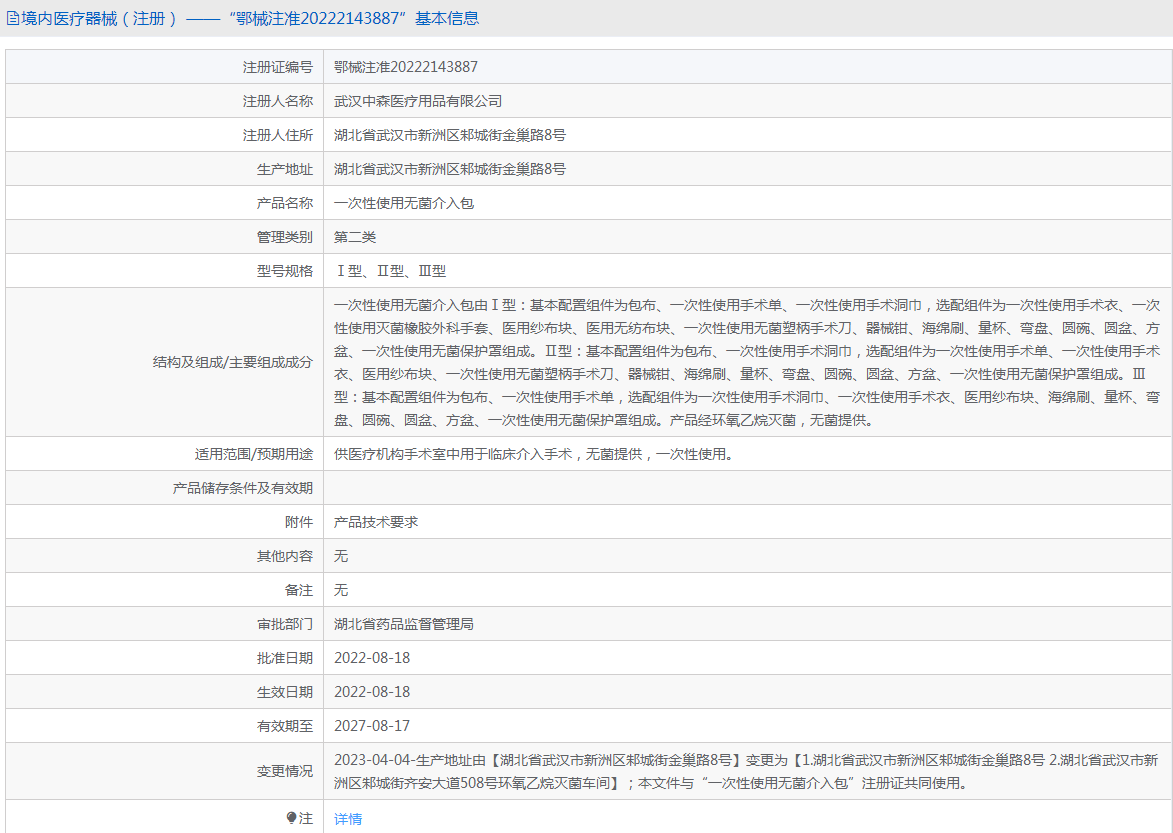The height and width of the screenshot is (833, 1173).
Task: Click registrant name 武汉中森医疗用品有限公司
Action: coord(417,101)
